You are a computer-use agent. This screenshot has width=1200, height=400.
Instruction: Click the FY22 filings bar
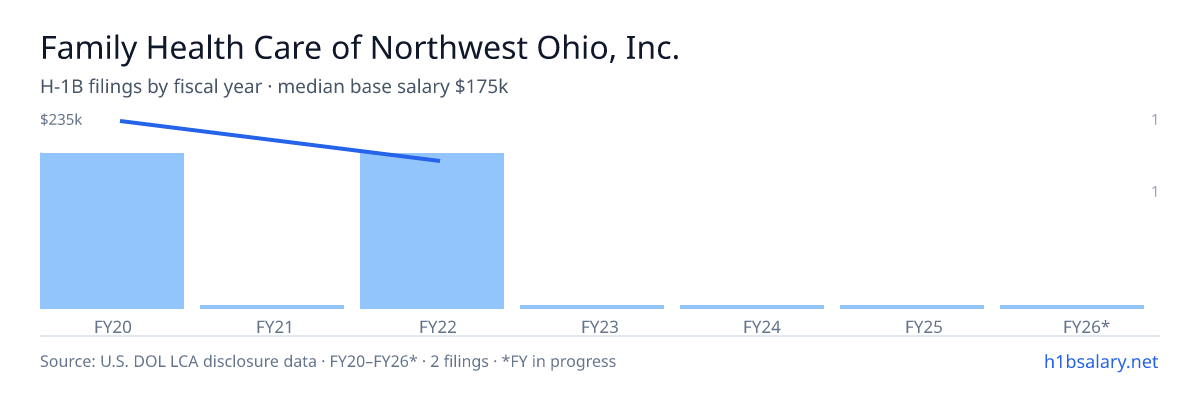point(432,231)
